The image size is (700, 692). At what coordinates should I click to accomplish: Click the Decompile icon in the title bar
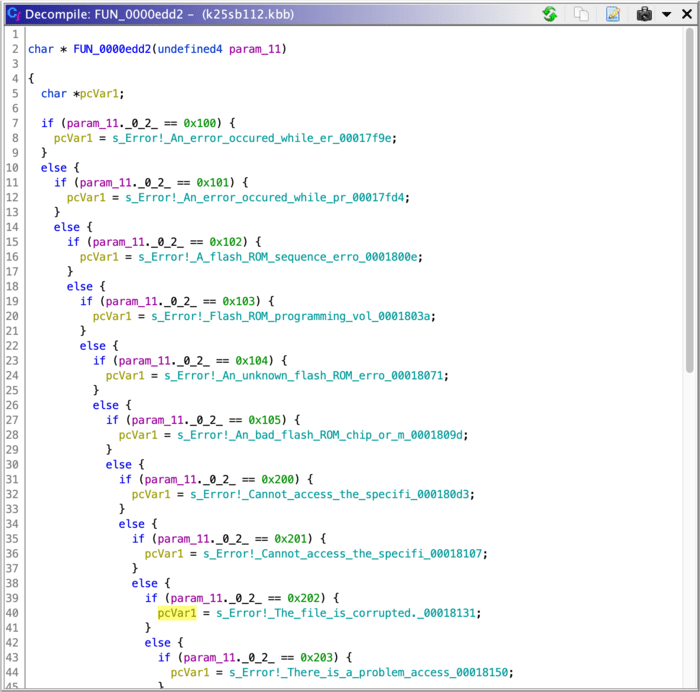[13, 14]
